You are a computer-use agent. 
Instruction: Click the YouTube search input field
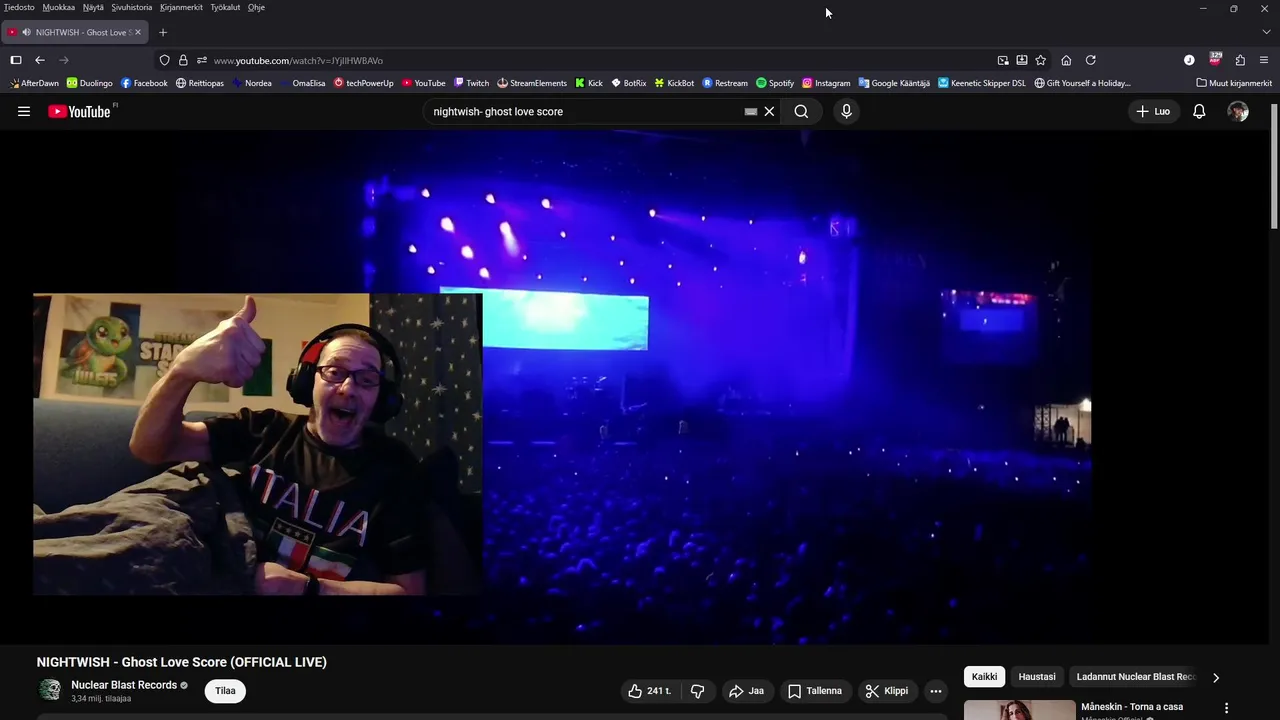point(585,111)
